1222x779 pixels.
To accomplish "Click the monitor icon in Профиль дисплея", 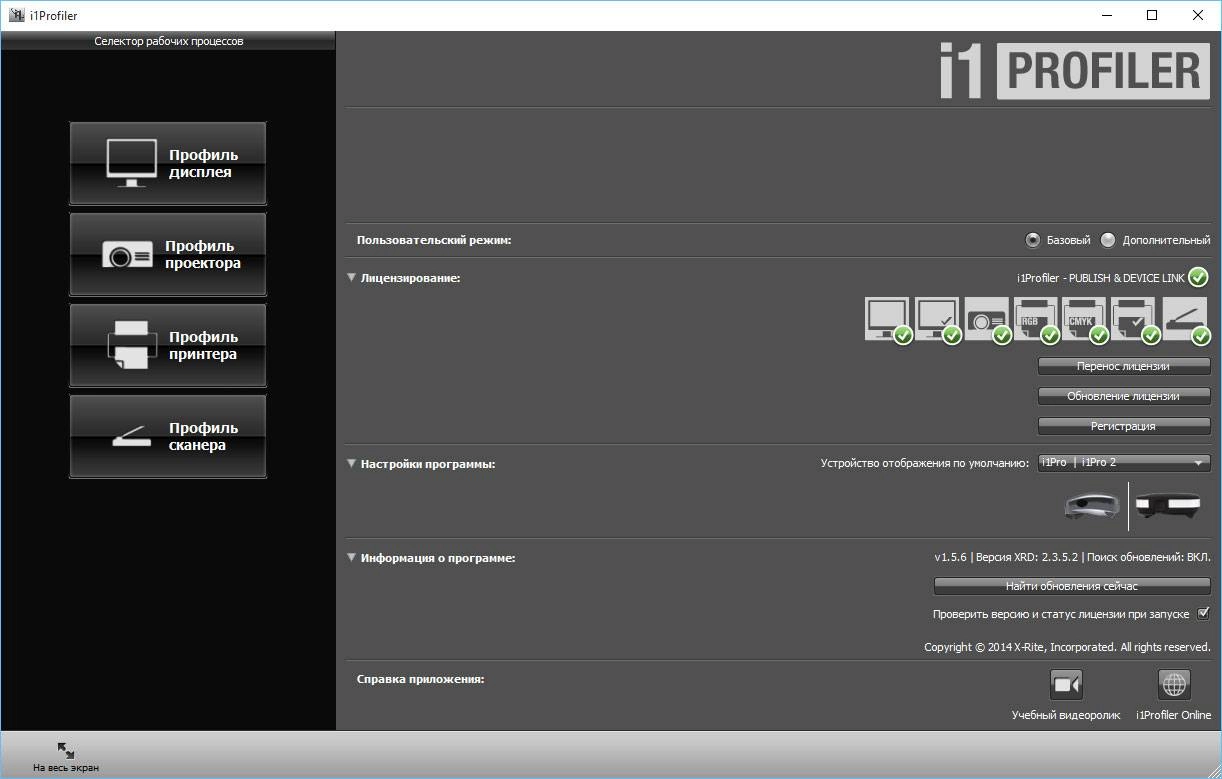I will click(x=132, y=163).
